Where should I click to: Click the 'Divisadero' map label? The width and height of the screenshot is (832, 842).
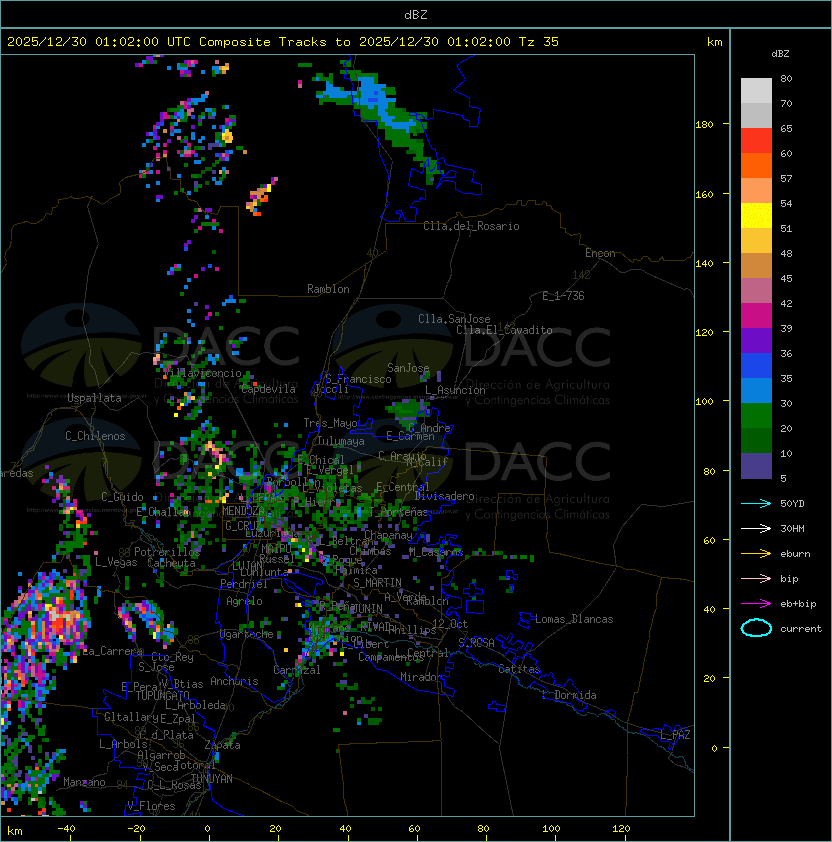coord(444,496)
